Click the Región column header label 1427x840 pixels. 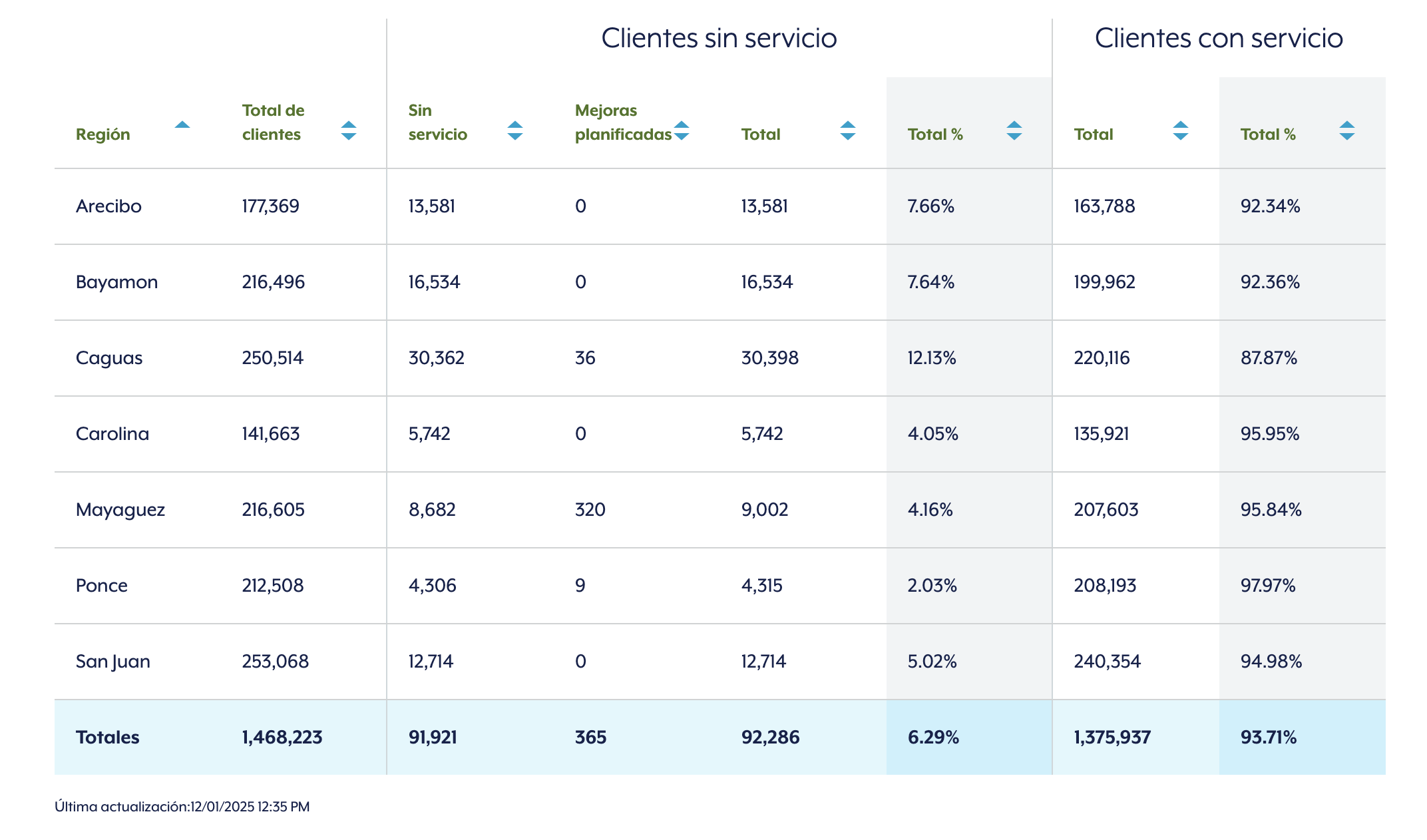(102, 134)
